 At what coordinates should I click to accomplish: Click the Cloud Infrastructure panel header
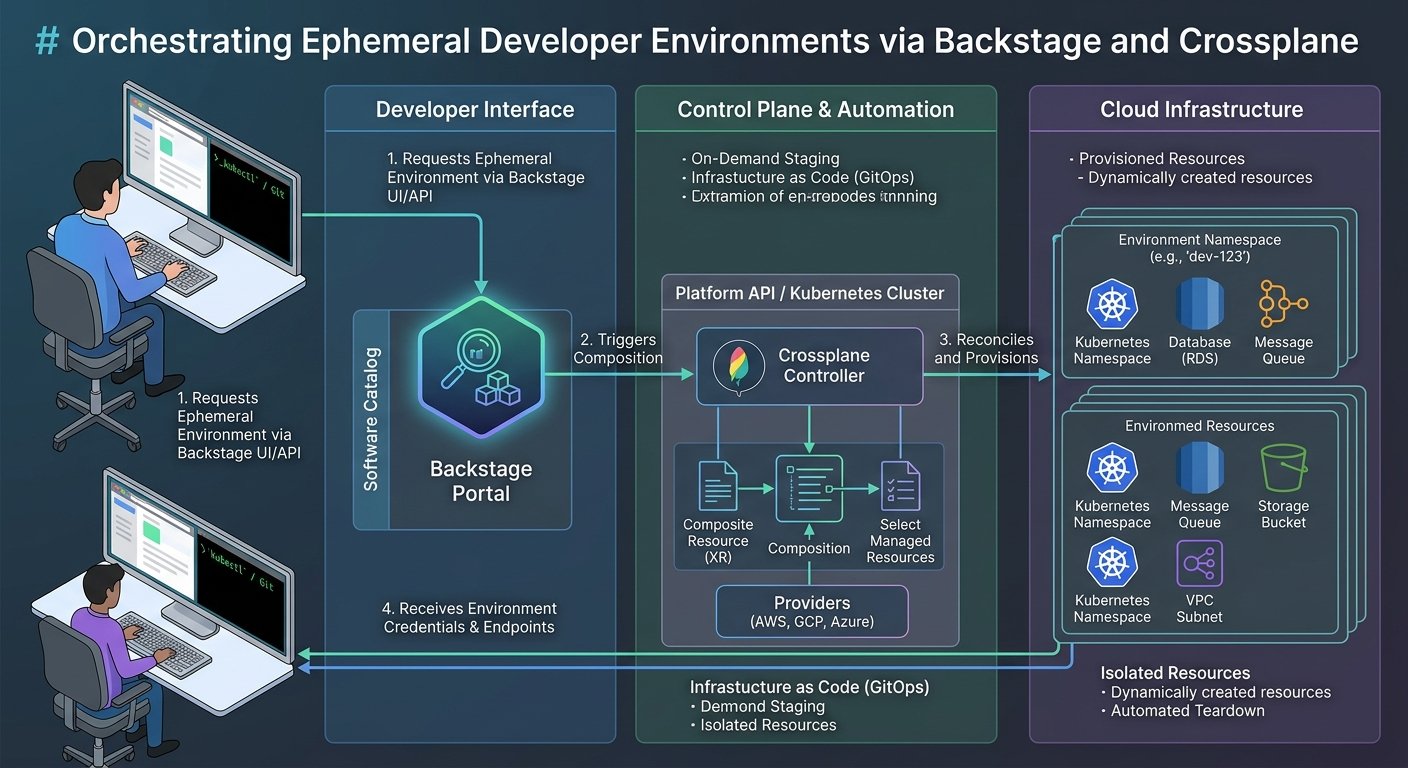[1201, 110]
